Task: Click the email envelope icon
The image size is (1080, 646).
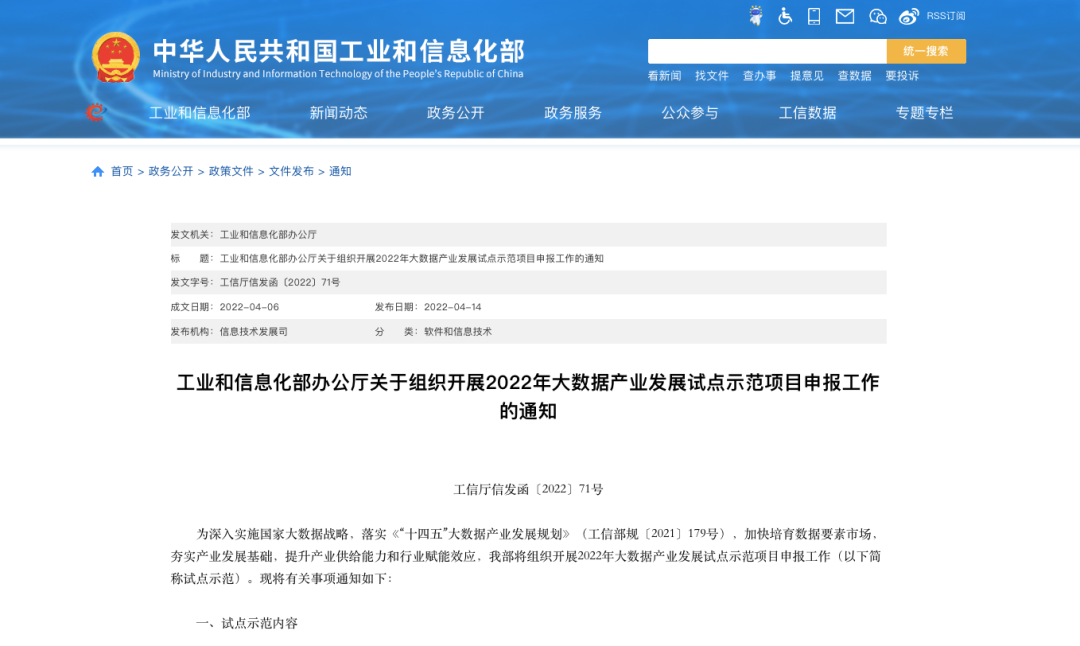Action: pos(845,15)
